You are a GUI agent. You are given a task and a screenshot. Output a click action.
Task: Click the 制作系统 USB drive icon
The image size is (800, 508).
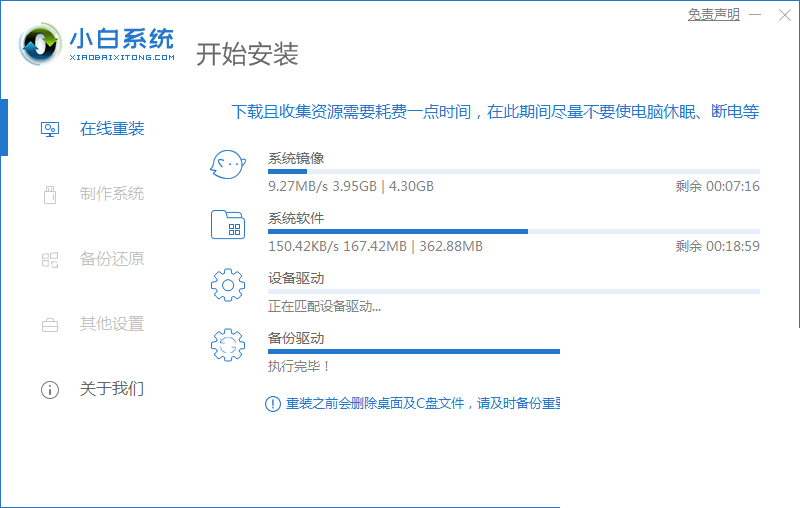(50, 194)
